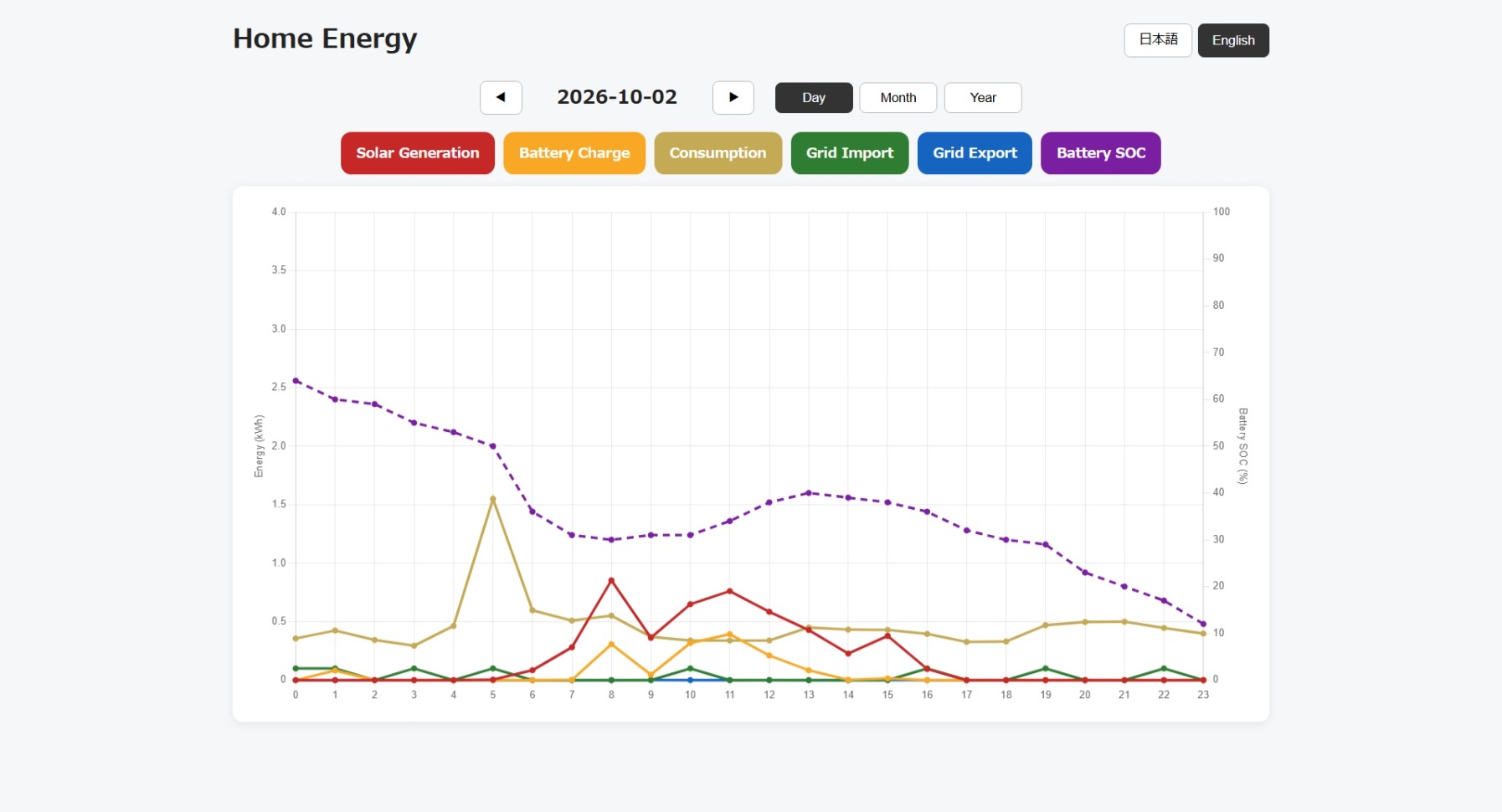Click the solar generation peak point at hour 8
This screenshot has height=812, width=1502.
[x=611, y=580]
